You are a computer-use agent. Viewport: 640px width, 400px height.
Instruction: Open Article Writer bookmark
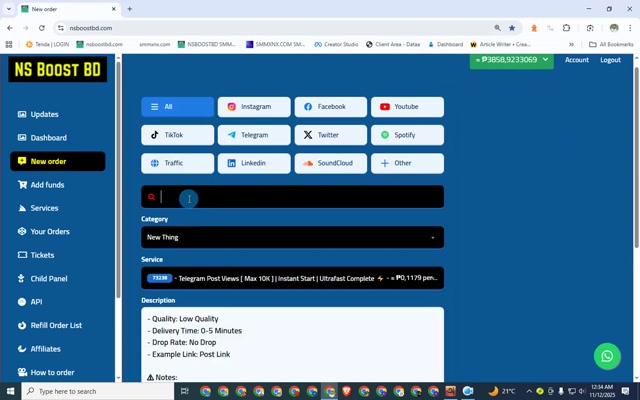click(x=500, y=44)
